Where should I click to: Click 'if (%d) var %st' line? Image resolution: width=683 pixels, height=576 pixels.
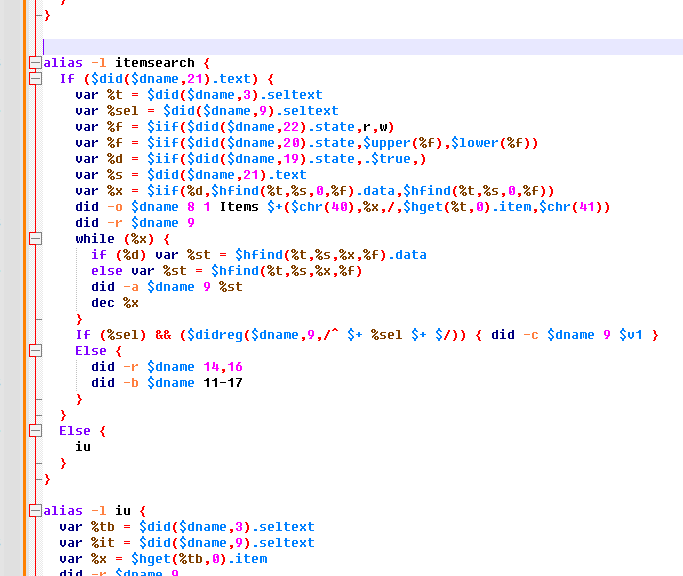click(259, 255)
